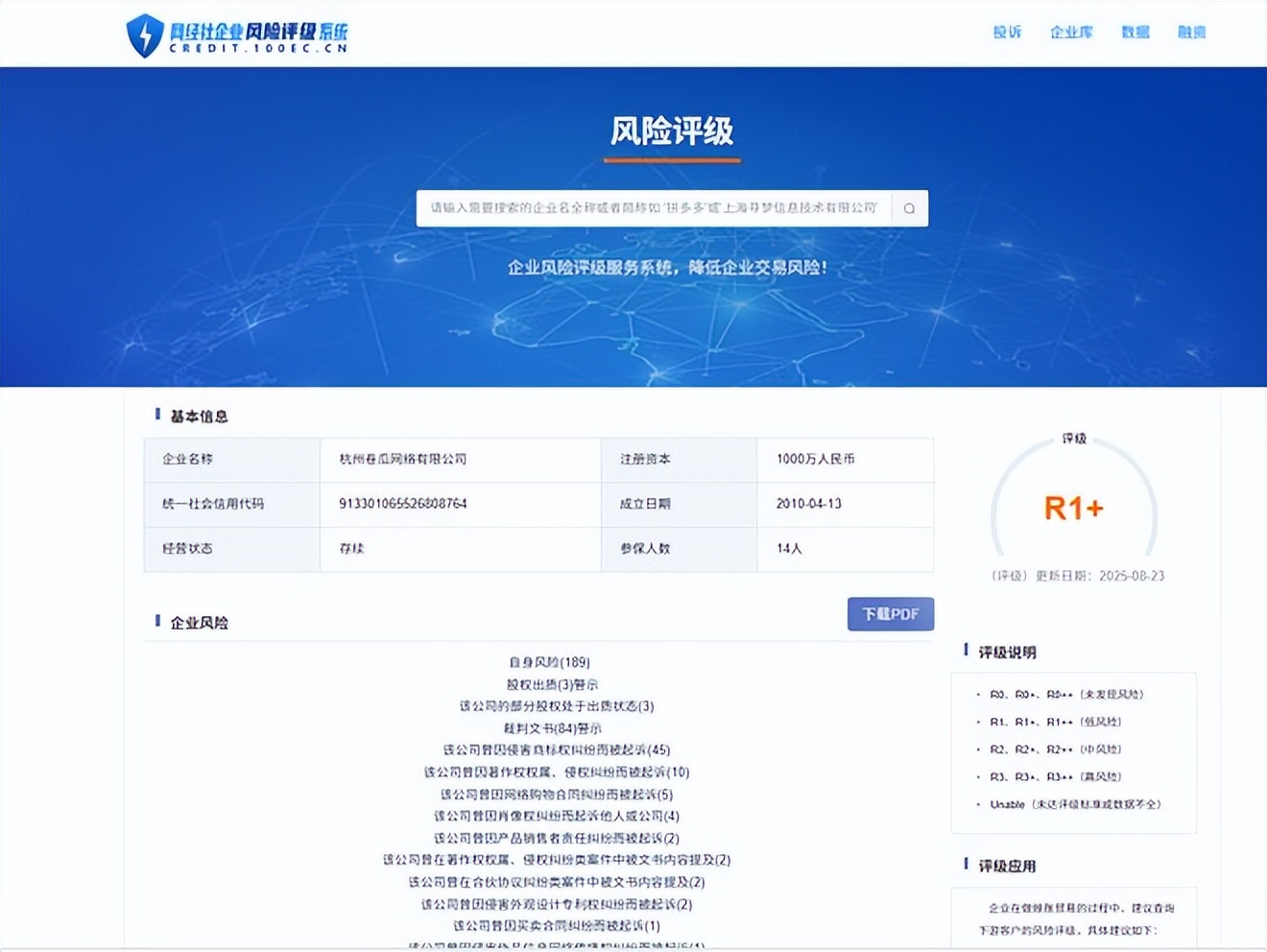
Task: Click the R0 no-risk legend line
Action: click(x=1066, y=694)
